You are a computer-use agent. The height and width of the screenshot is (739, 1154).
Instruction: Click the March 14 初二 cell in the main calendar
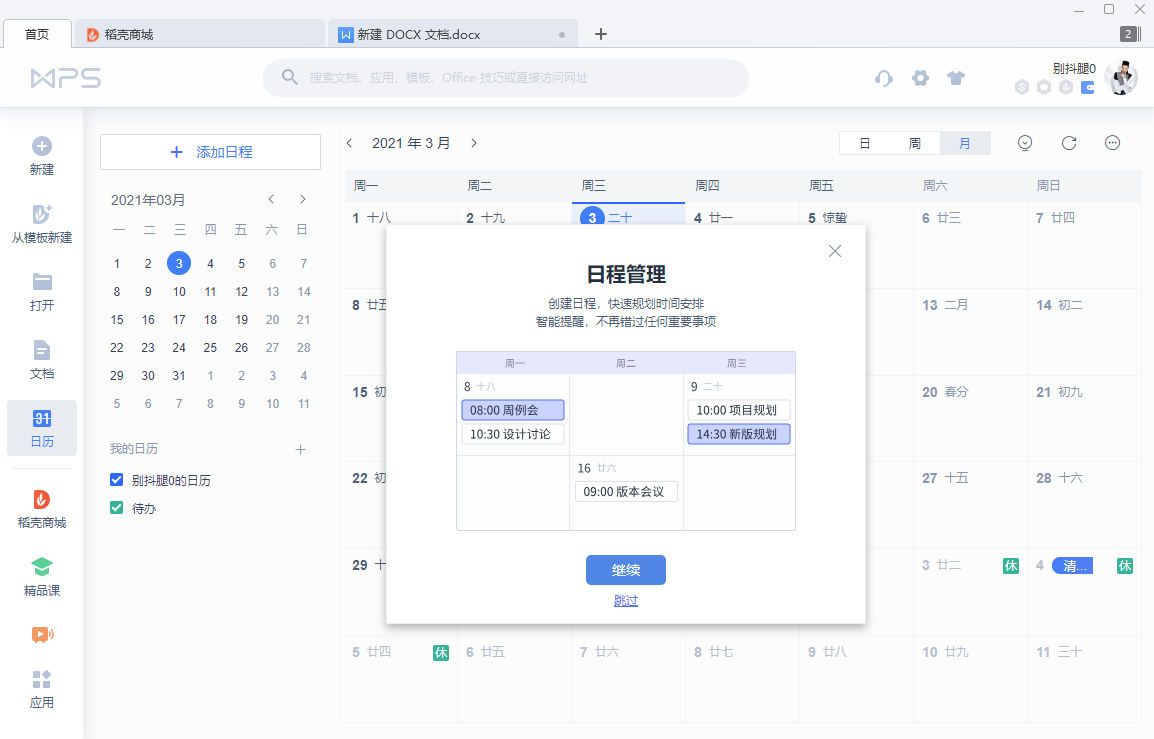[x=1084, y=331]
